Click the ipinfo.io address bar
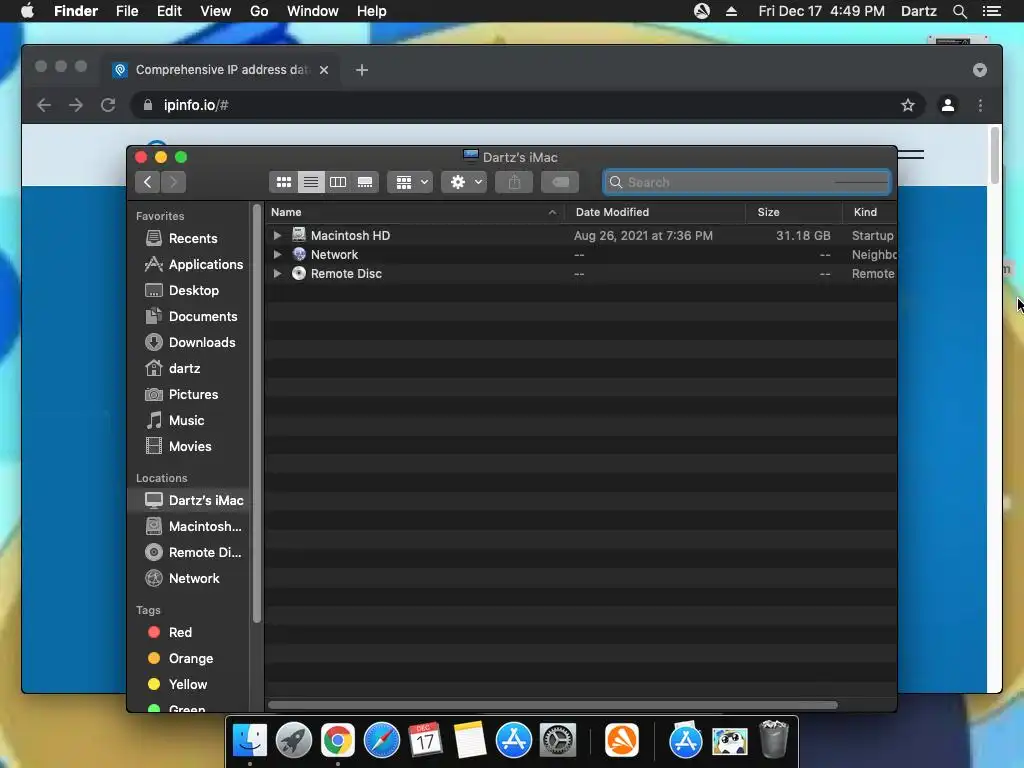This screenshot has width=1024, height=768. tap(528, 105)
